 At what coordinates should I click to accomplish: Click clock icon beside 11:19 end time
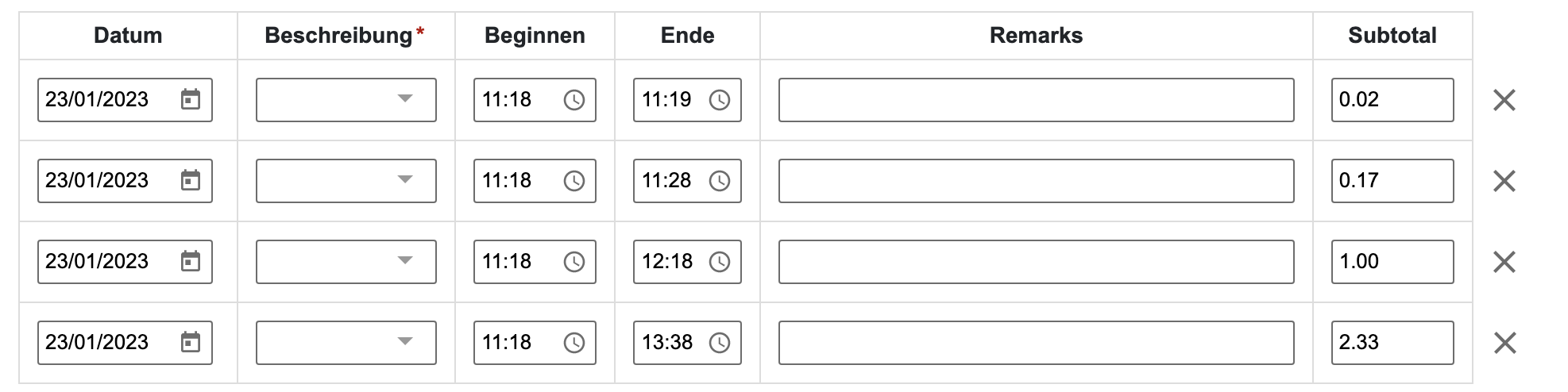(720, 100)
